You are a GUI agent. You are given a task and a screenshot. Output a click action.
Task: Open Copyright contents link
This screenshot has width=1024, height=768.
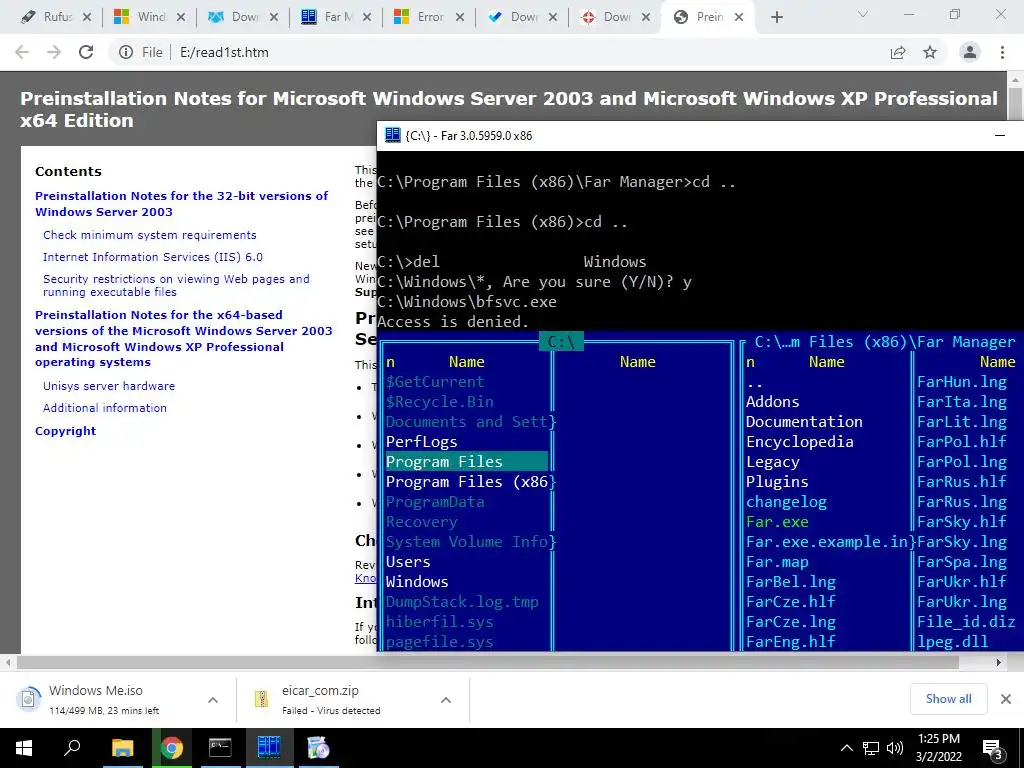click(65, 431)
